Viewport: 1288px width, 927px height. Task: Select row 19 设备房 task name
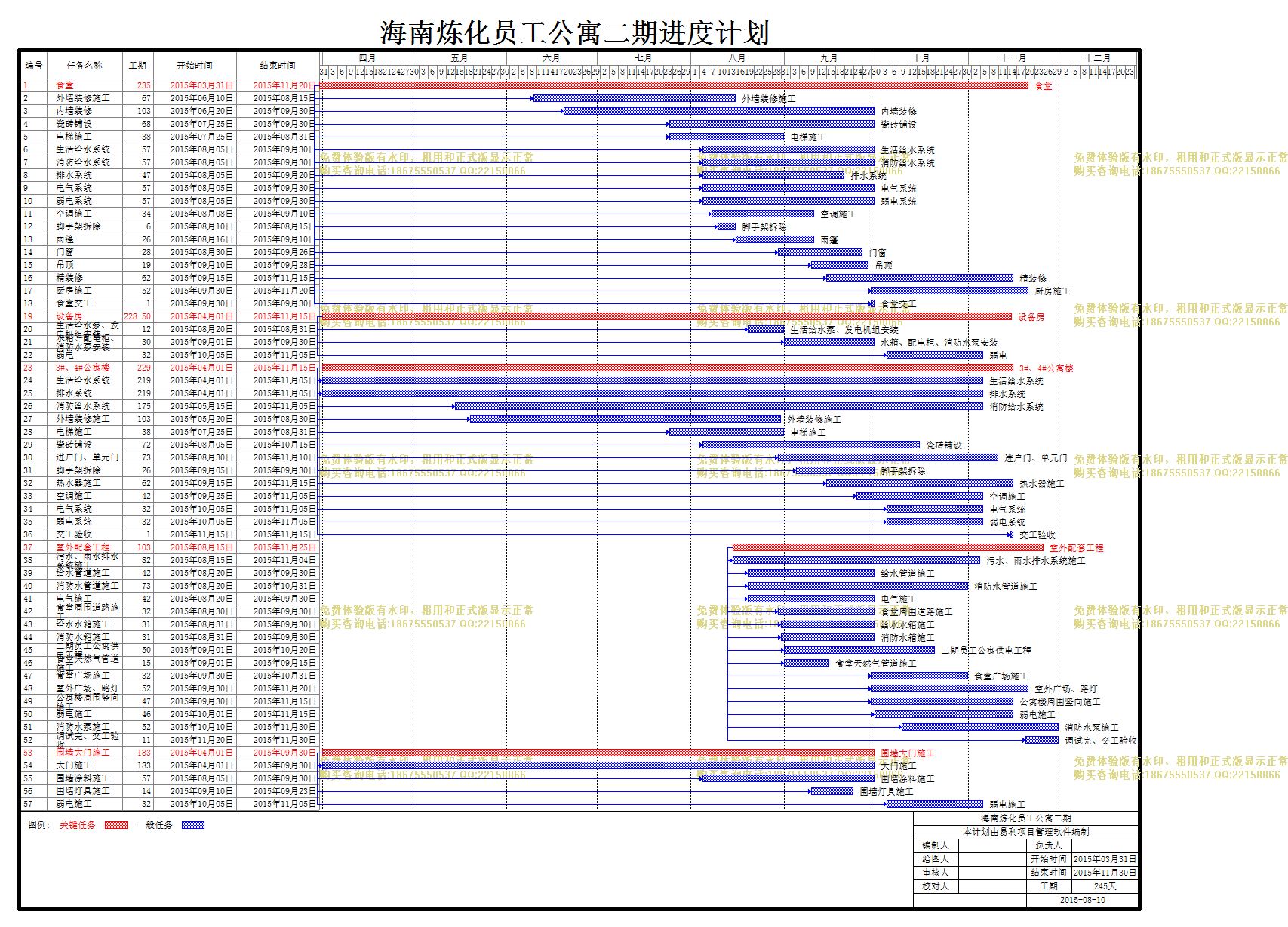[x=69, y=316]
